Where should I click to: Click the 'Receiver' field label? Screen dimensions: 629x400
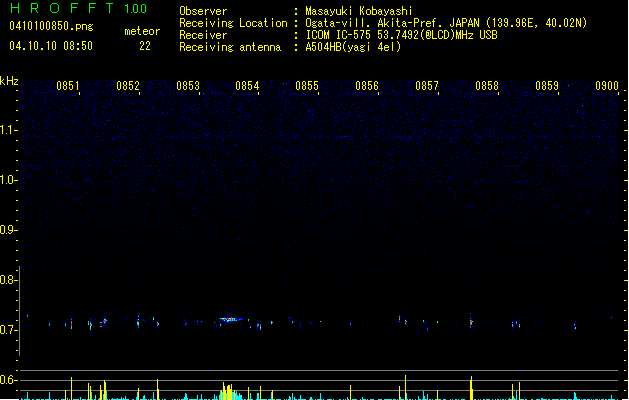coord(203,35)
